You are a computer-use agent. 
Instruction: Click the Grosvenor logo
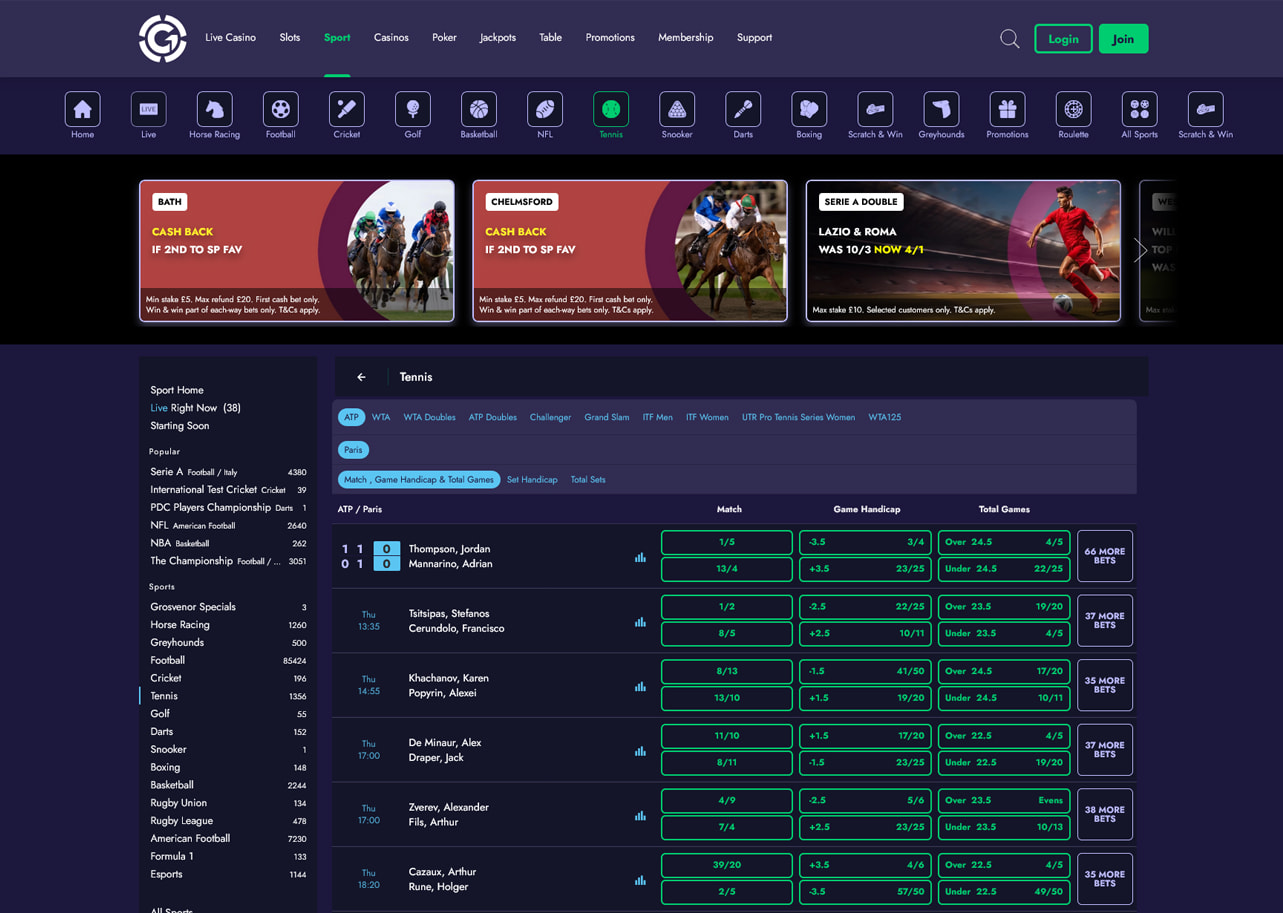(163, 38)
